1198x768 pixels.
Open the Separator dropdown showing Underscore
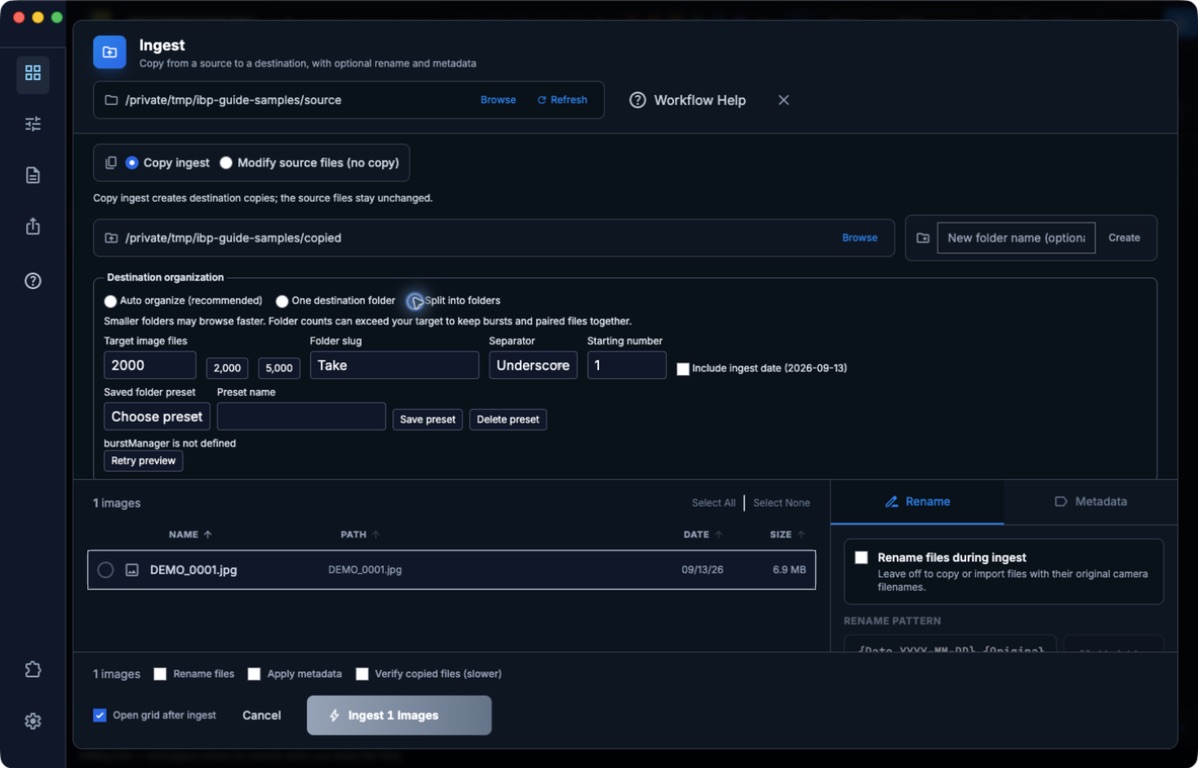(533, 365)
